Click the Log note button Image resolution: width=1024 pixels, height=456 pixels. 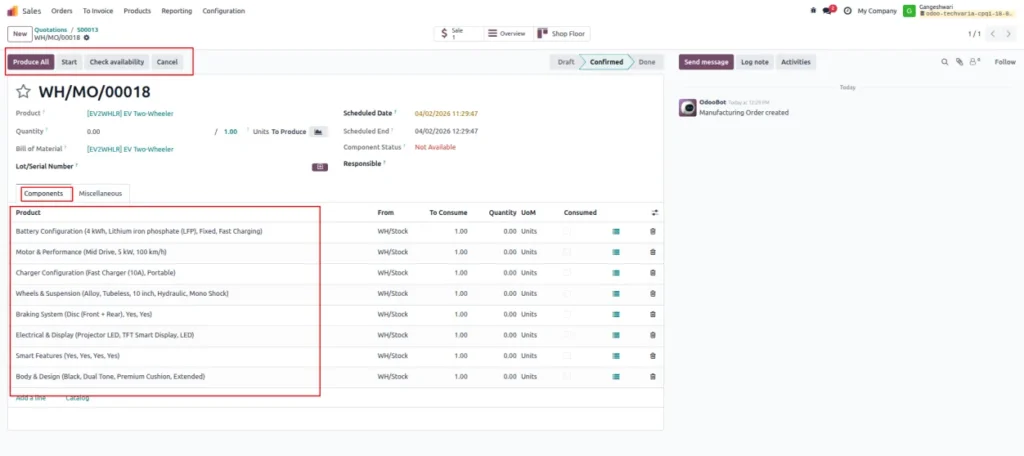coord(755,62)
